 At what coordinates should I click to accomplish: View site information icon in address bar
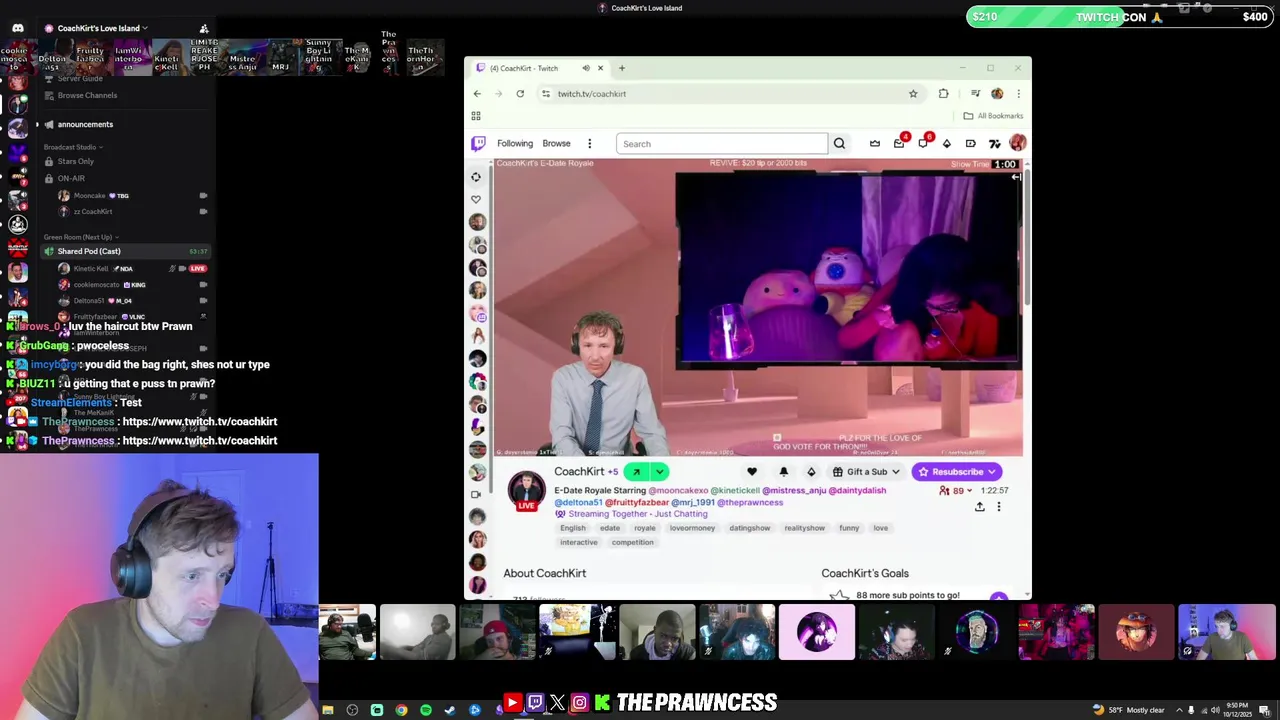click(546, 94)
